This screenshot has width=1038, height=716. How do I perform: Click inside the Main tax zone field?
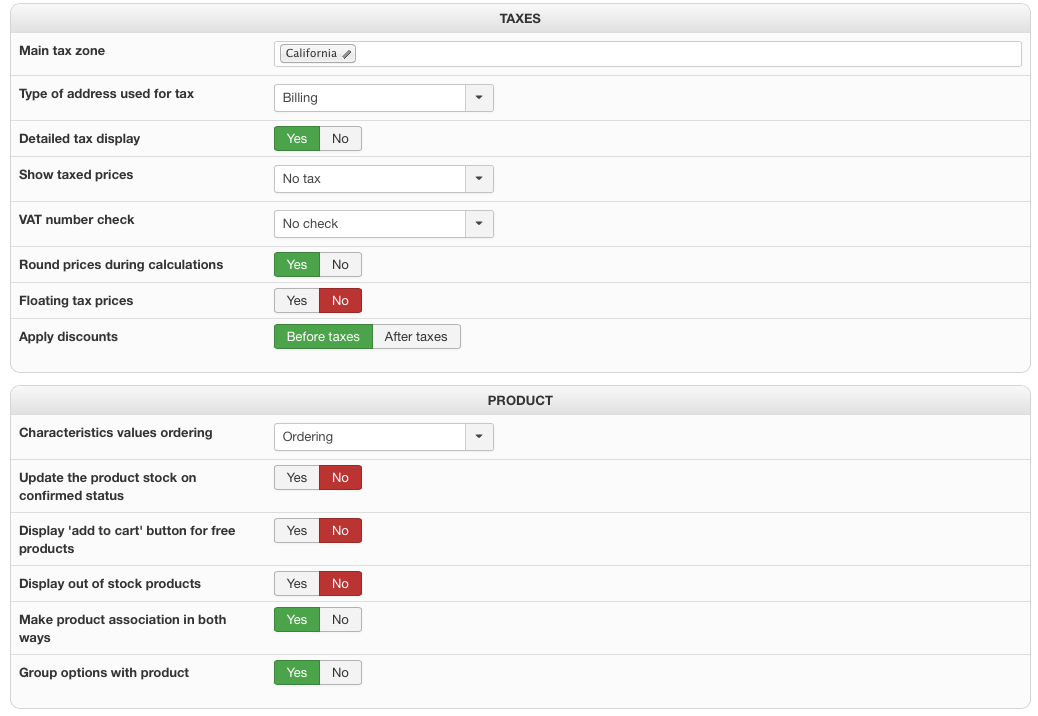point(680,54)
